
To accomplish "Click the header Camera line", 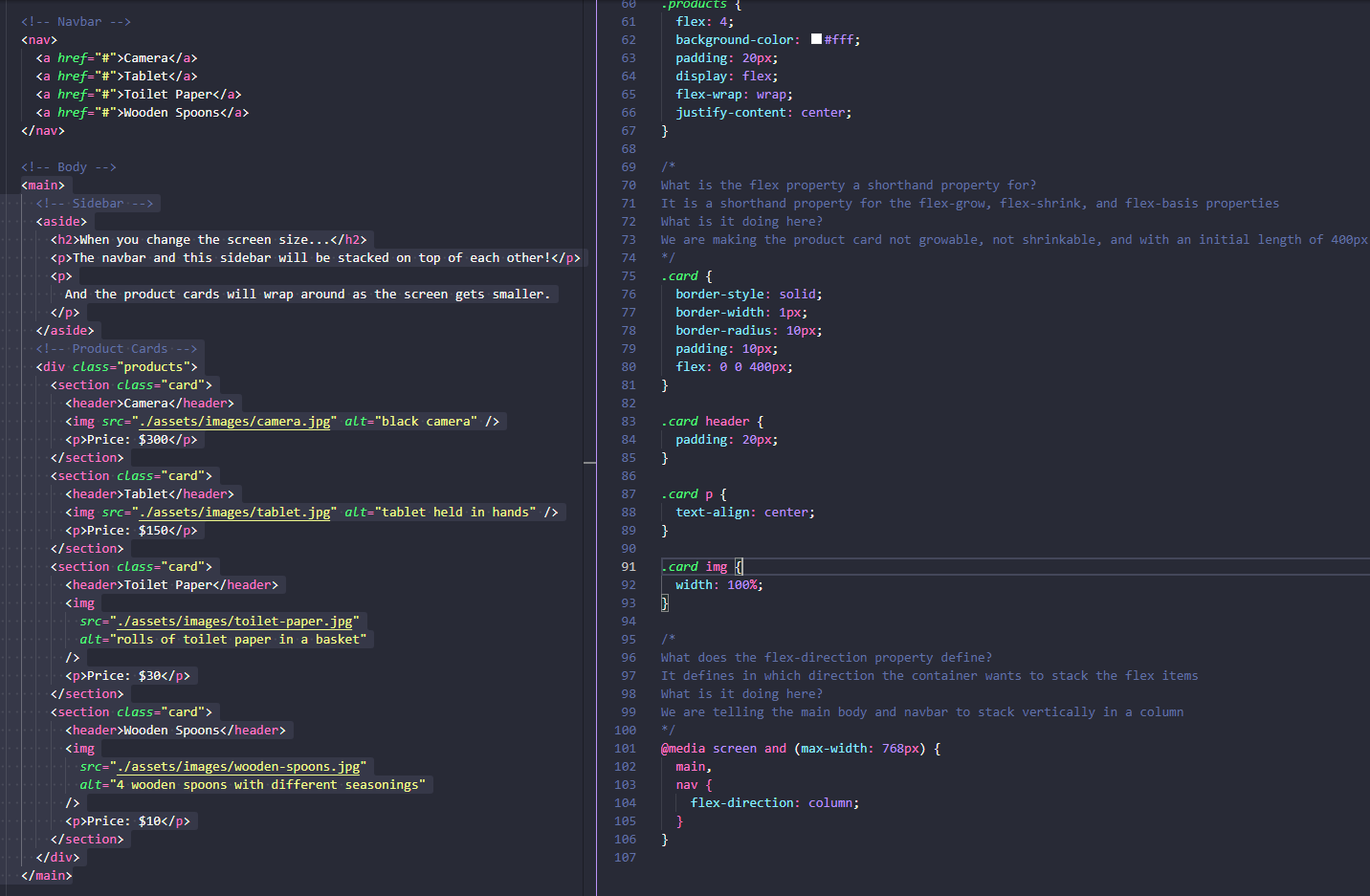I will point(149,403).
